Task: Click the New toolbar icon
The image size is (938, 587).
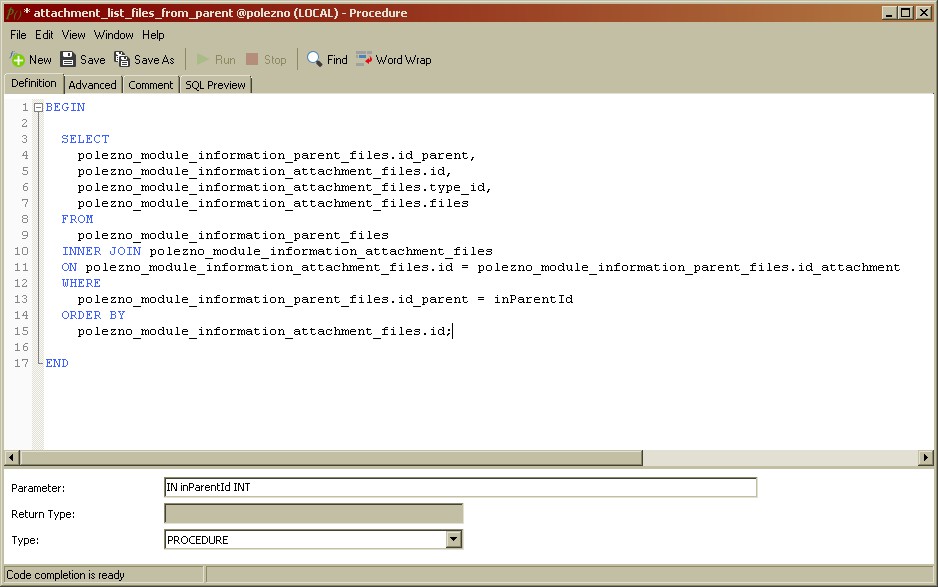Action: click(x=17, y=59)
